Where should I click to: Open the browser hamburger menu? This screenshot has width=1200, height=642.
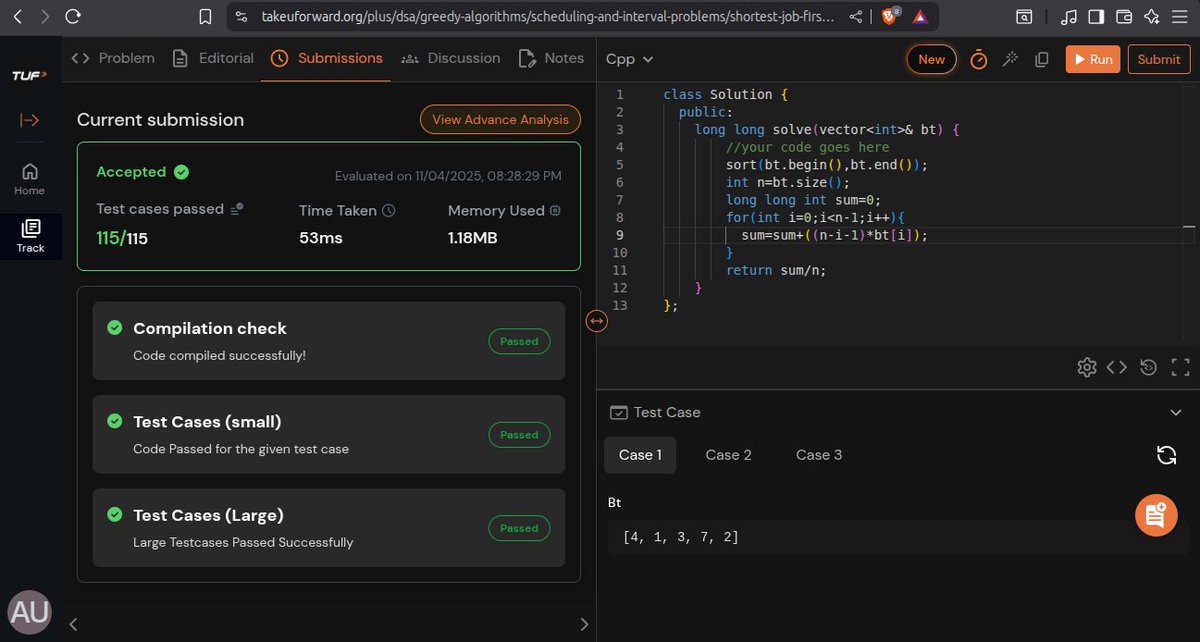[1179, 17]
